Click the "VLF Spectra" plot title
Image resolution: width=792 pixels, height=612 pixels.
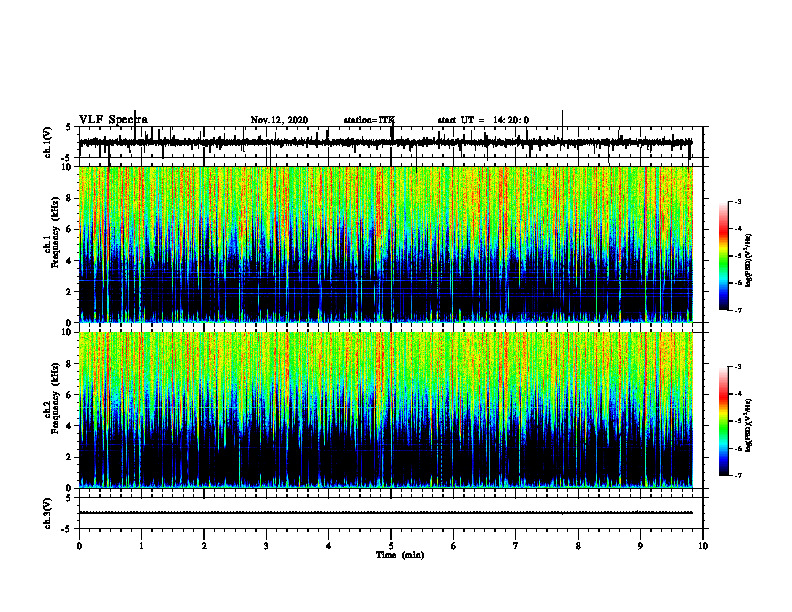113,120
